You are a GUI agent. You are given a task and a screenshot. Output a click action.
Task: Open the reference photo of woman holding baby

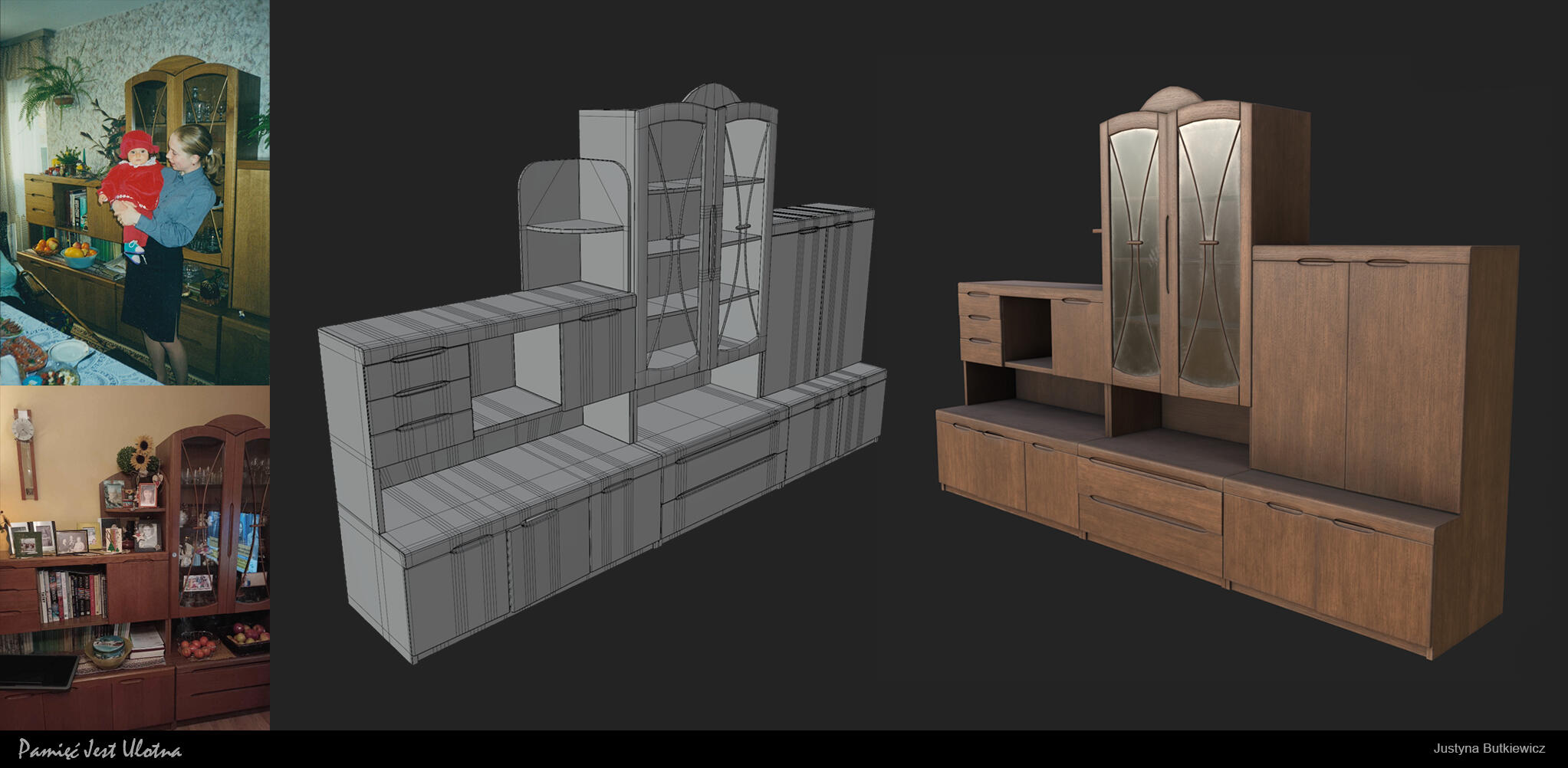point(134,192)
